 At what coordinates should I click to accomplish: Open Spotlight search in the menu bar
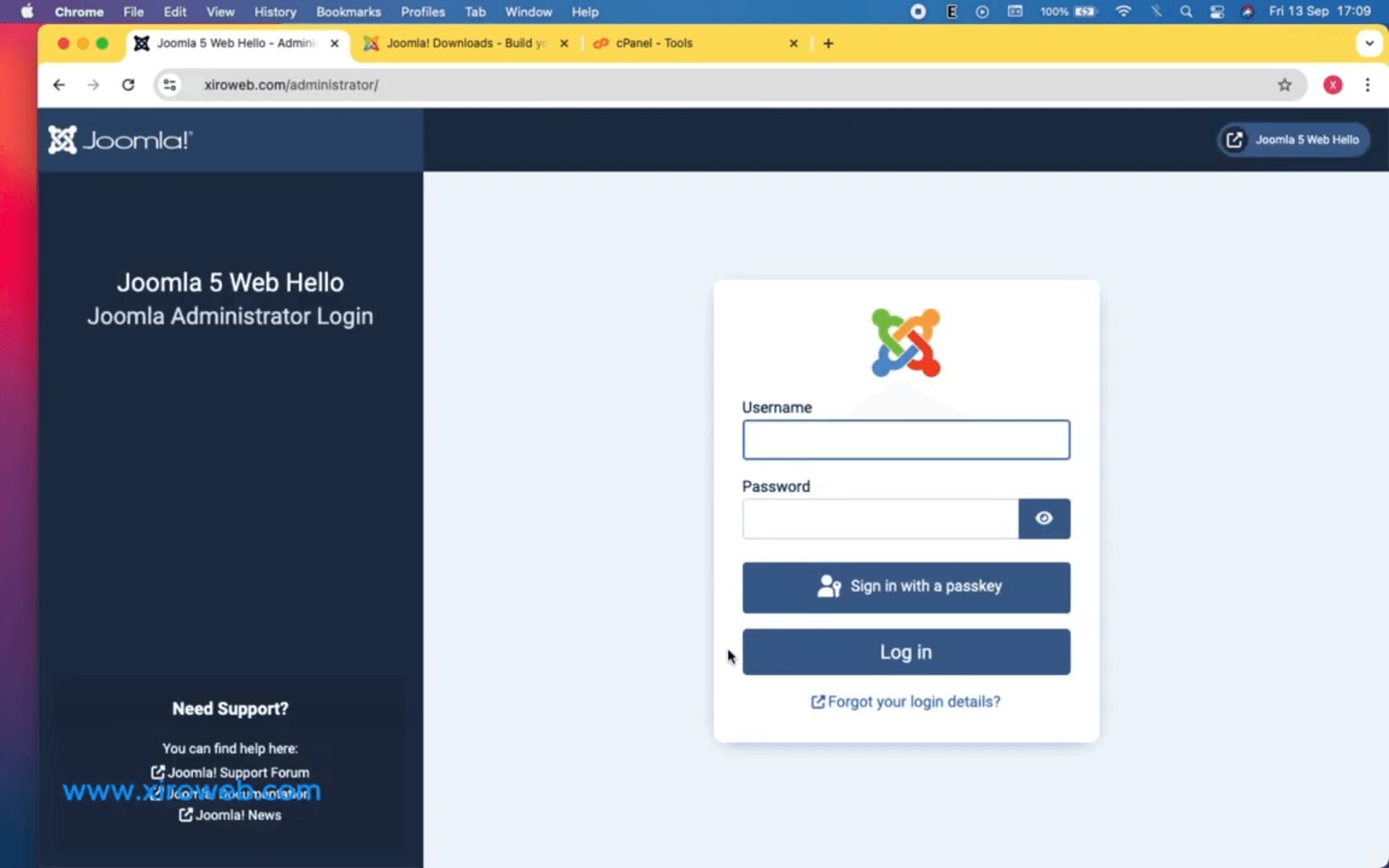click(1186, 11)
